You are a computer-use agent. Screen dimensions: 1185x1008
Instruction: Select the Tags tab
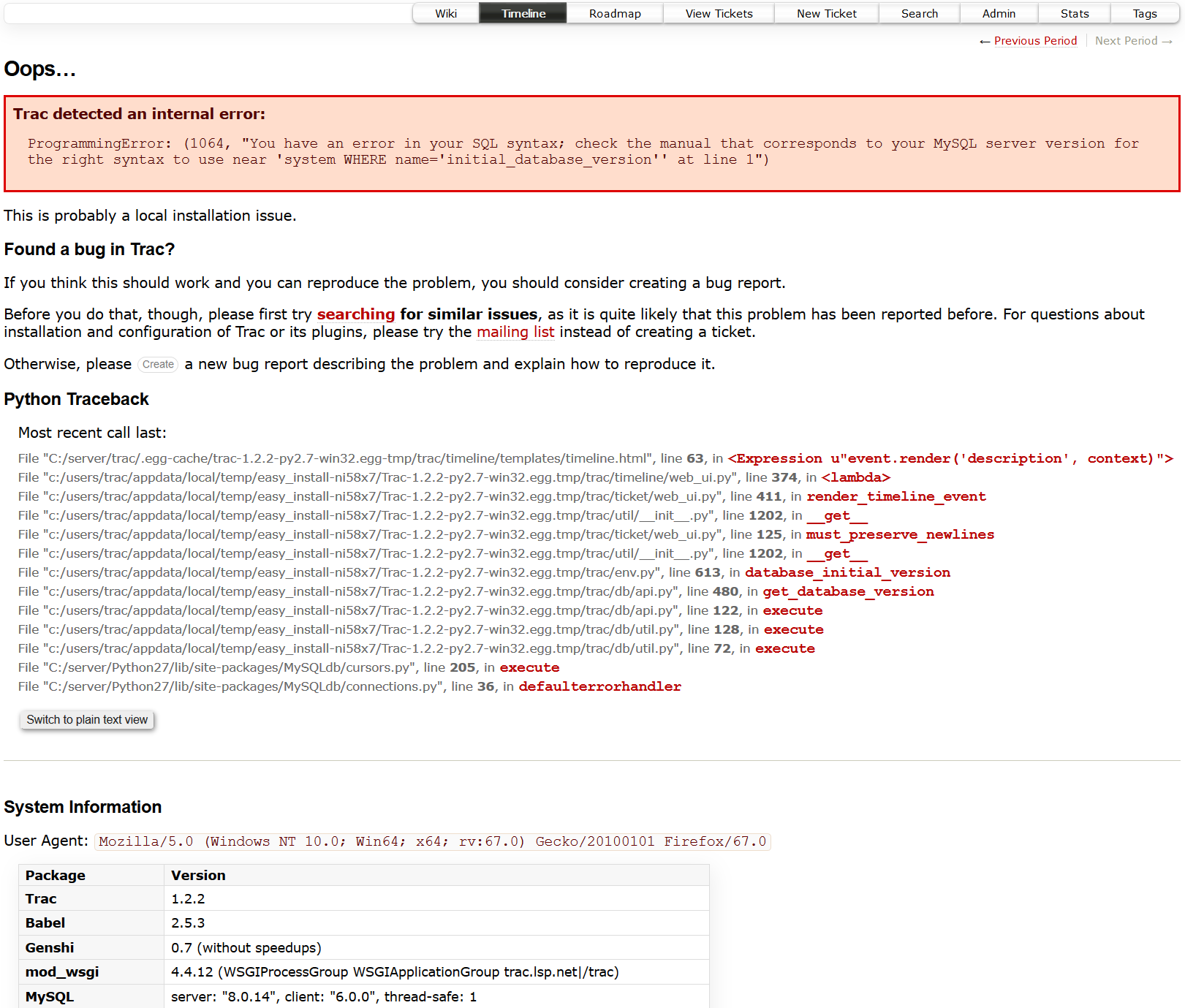(x=1144, y=14)
